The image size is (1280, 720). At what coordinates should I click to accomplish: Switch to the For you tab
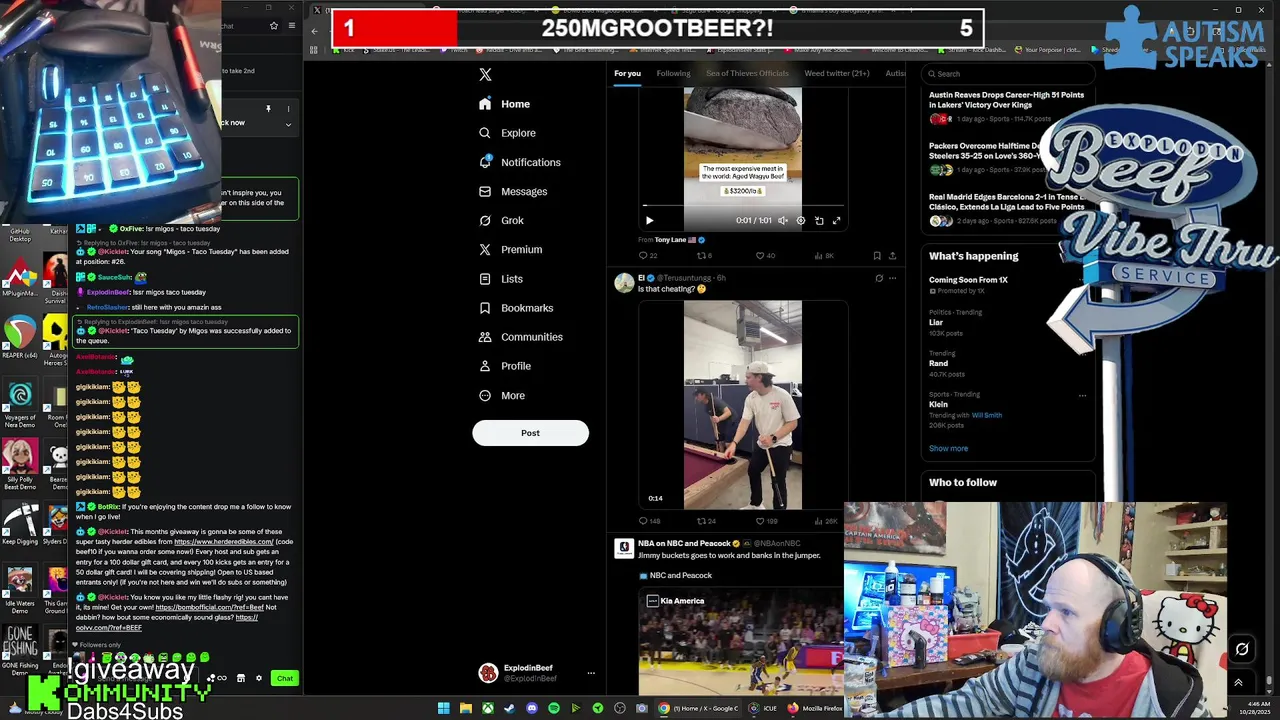pos(627,73)
